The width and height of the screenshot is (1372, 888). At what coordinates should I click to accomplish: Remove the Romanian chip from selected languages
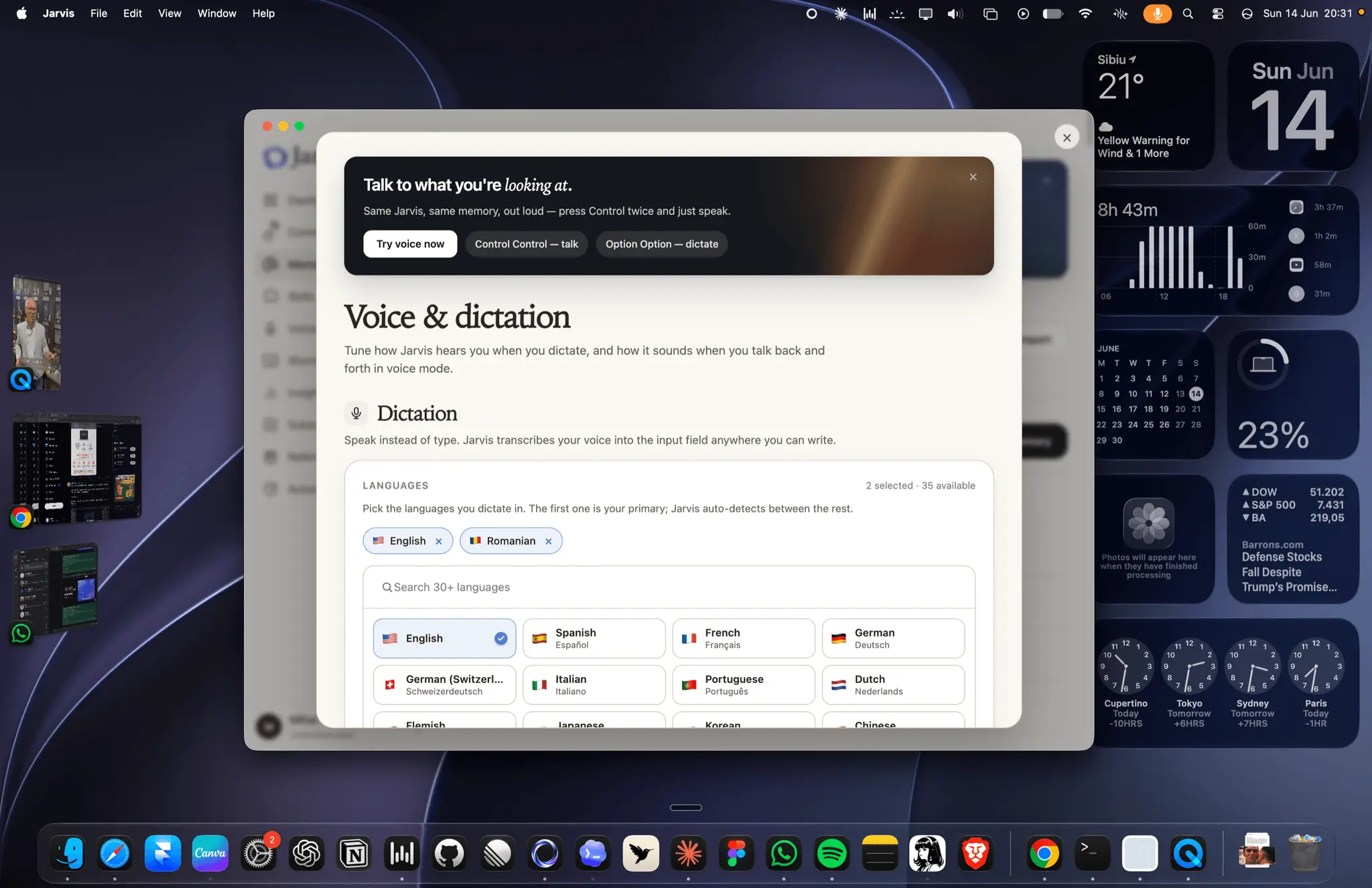point(549,541)
